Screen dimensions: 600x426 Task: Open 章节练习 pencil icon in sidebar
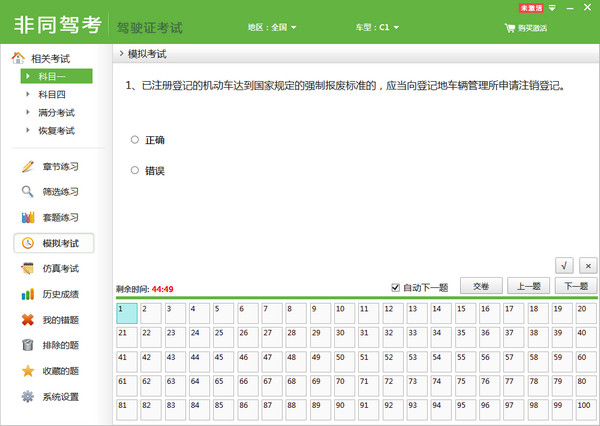[27, 166]
